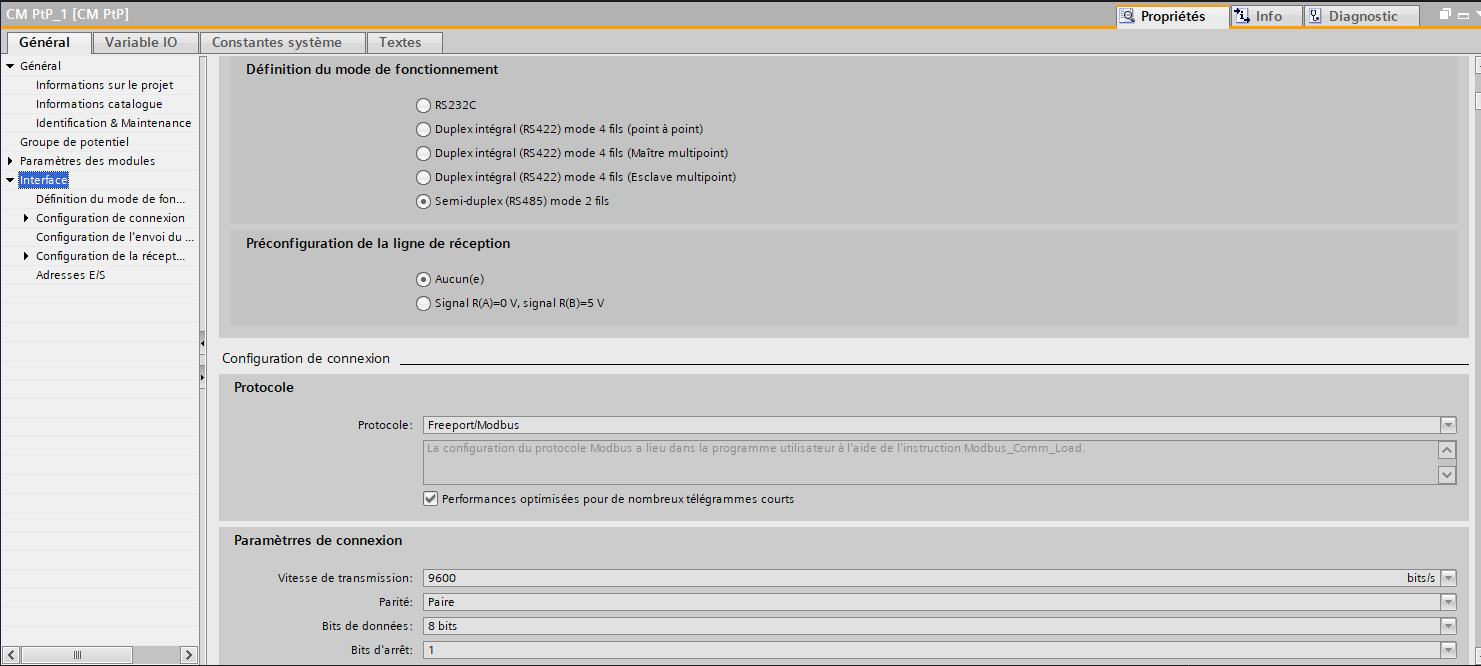The height and width of the screenshot is (666, 1481).
Task: Click the navigation tree horizontal scrollbar thumb
Action: point(76,655)
